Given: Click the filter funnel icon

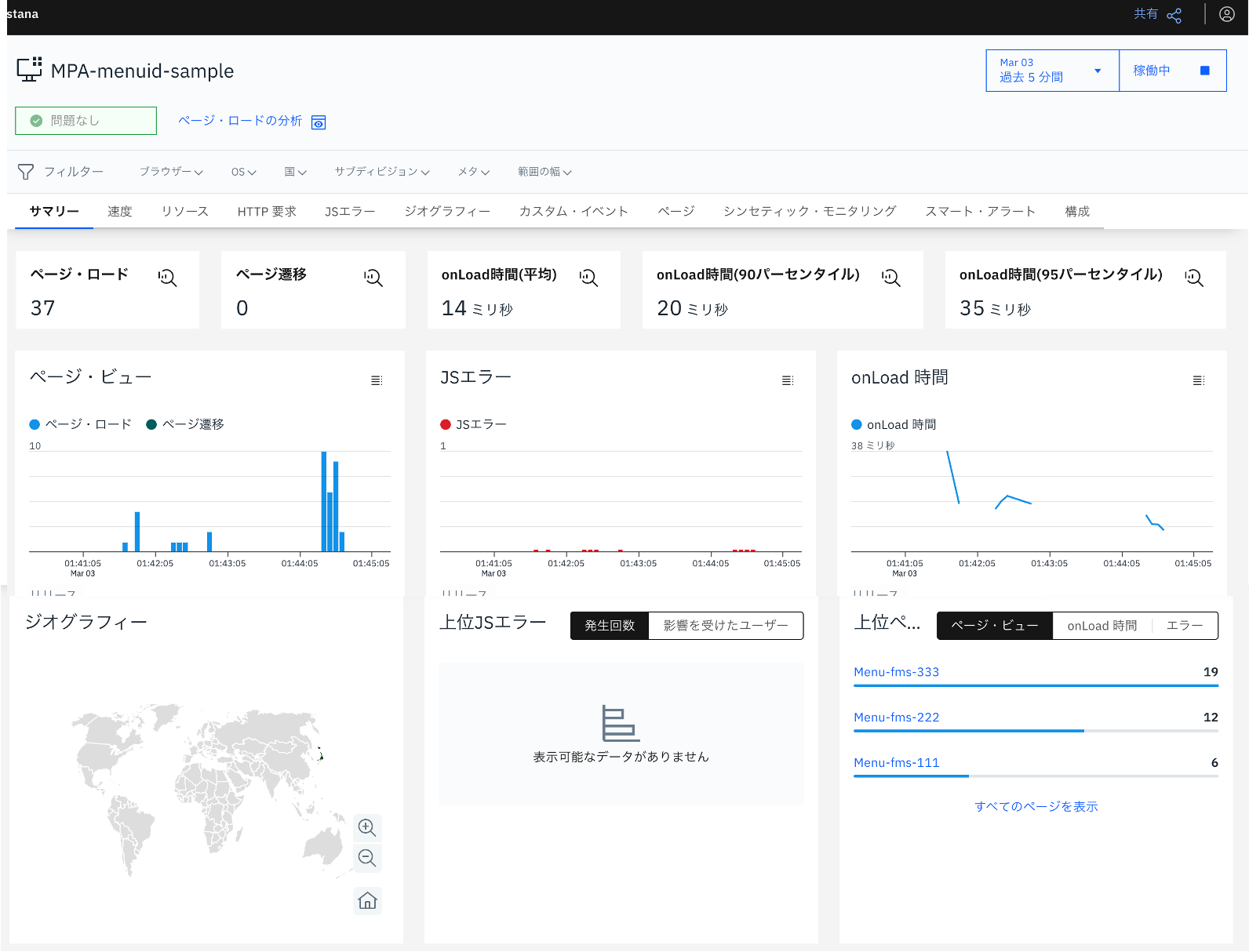Looking at the screenshot, I should pos(26,172).
